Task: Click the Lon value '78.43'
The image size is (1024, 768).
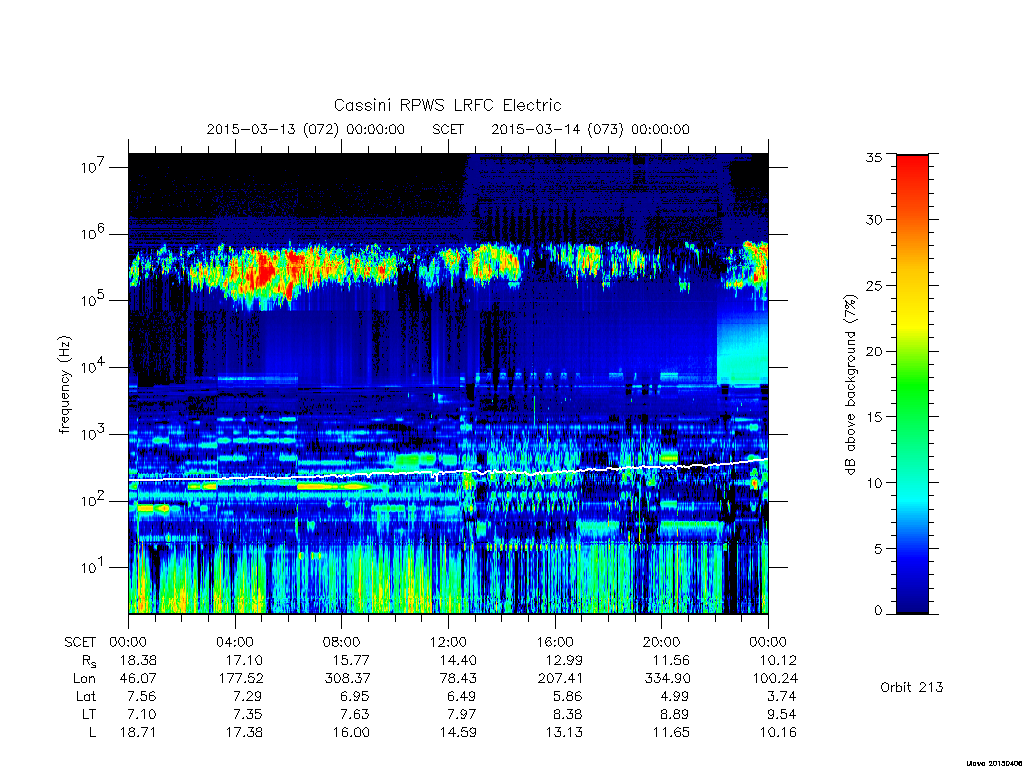Action: (458, 679)
